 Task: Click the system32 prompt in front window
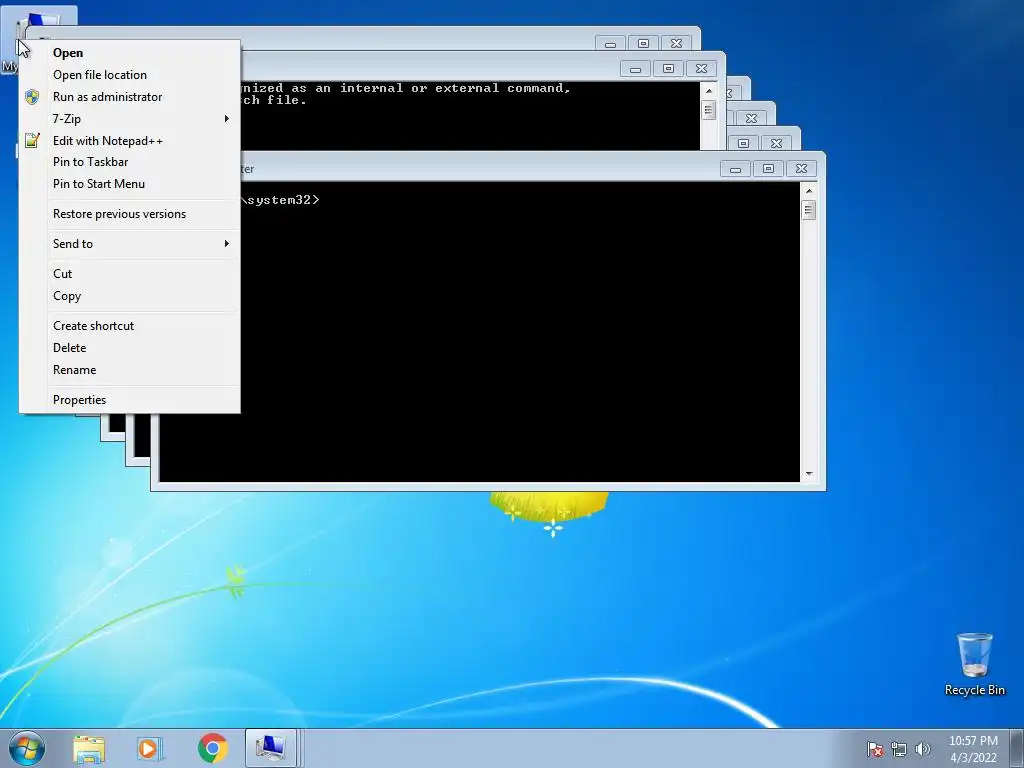coord(280,200)
